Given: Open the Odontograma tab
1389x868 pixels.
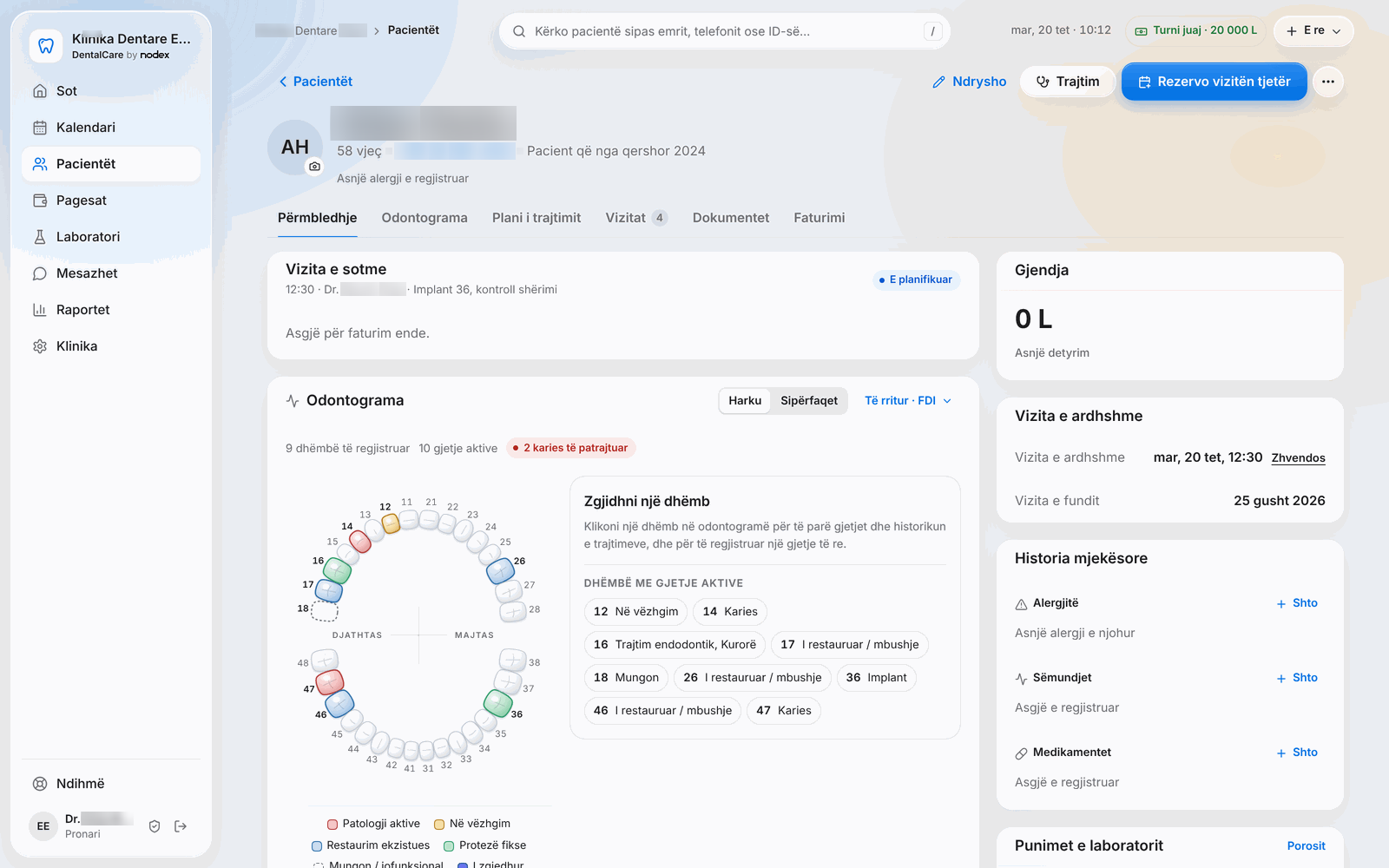Looking at the screenshot, I should 425,218.
